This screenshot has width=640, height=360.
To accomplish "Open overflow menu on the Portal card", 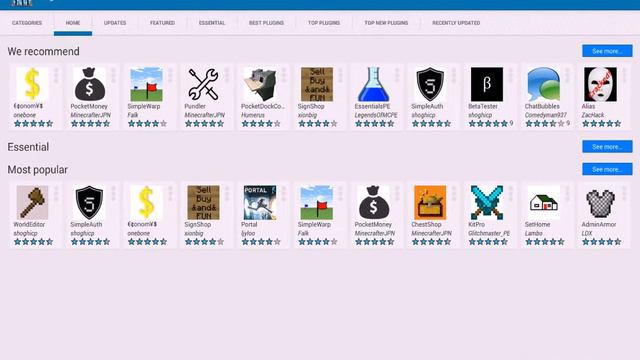I will [x=284, y=194].
